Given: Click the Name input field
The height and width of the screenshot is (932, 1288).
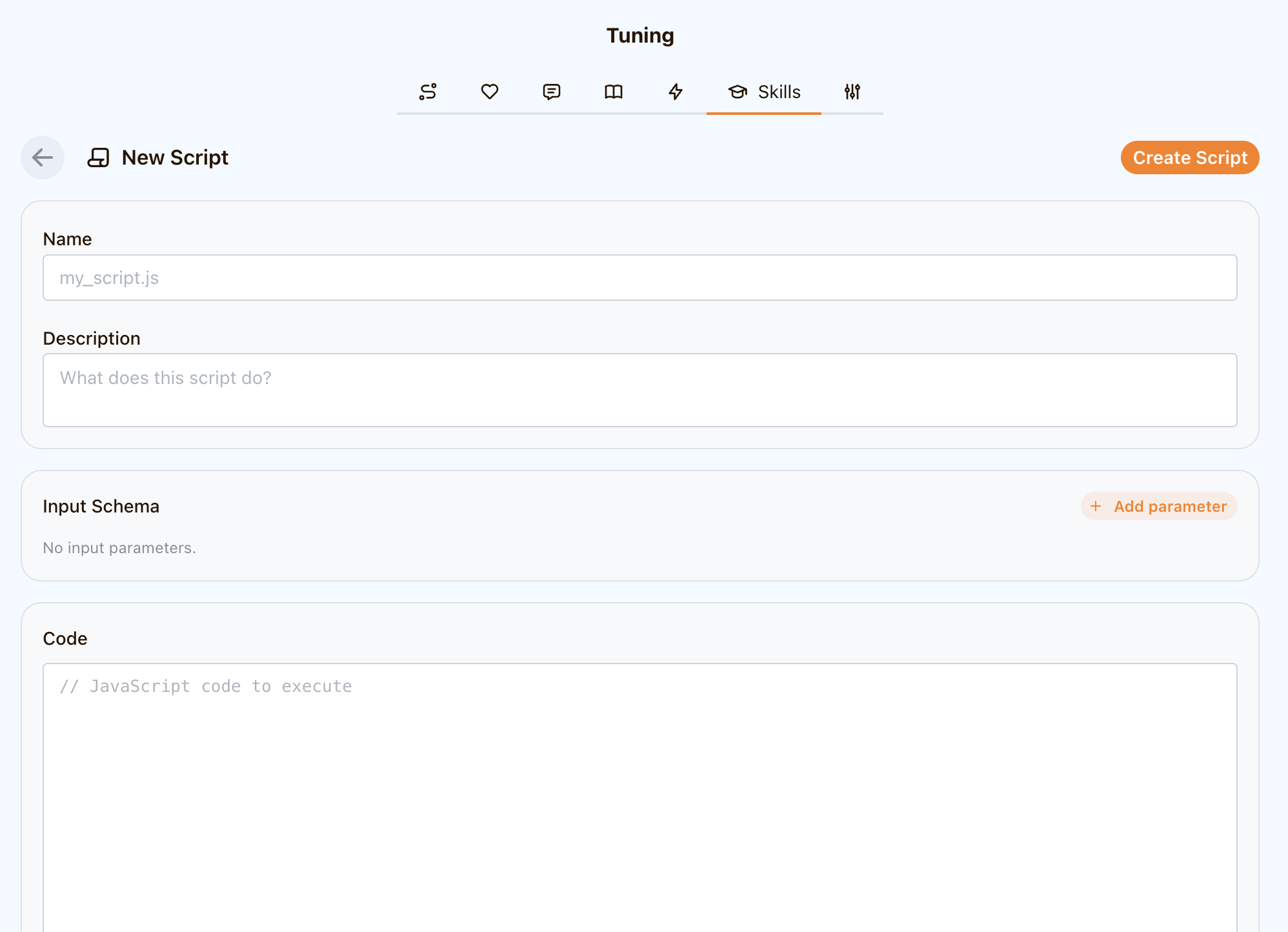Looking at the screenshot, I should (x=639, y=278).
